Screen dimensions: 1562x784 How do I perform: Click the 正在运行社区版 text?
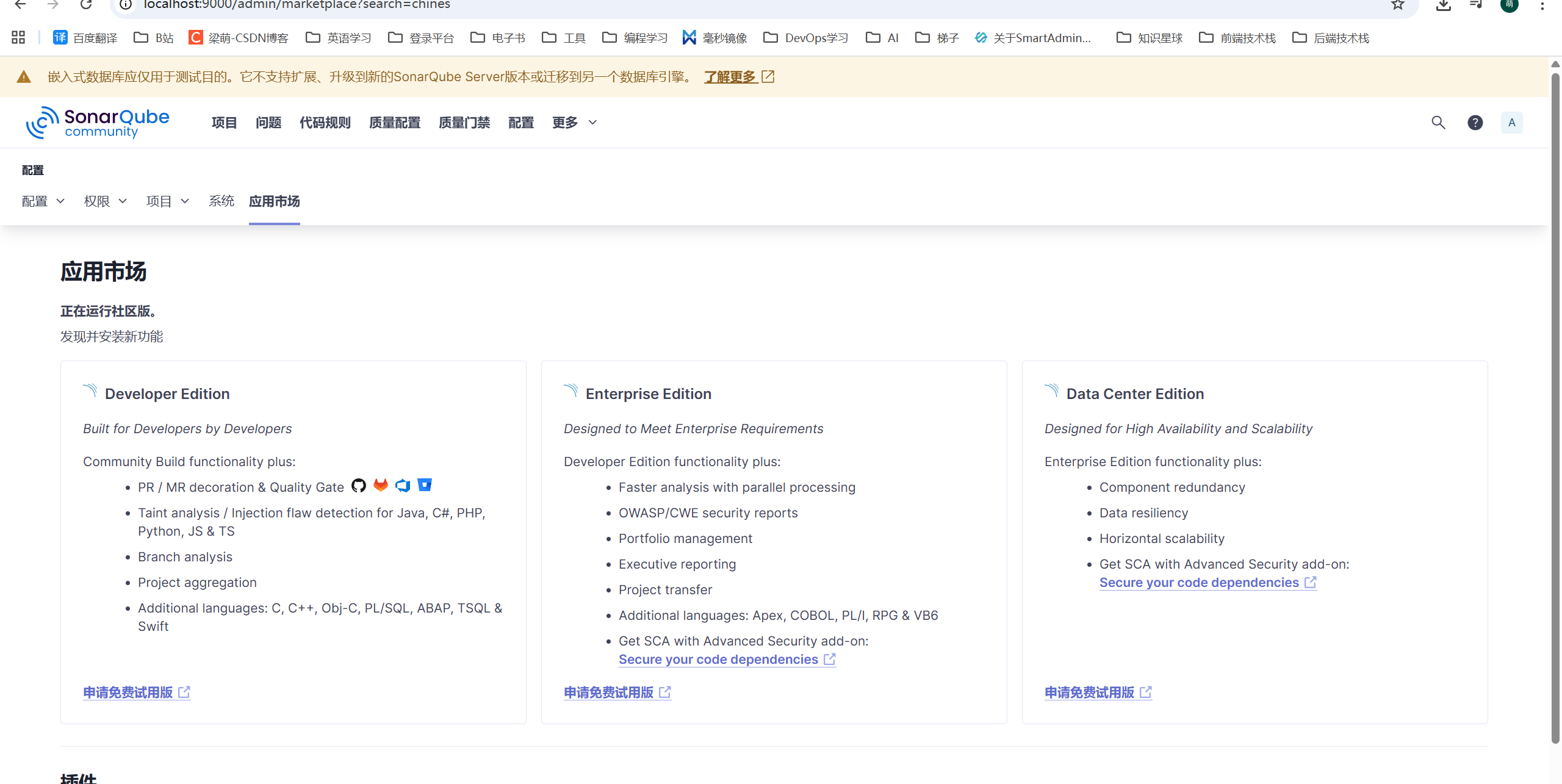(109, 311)
